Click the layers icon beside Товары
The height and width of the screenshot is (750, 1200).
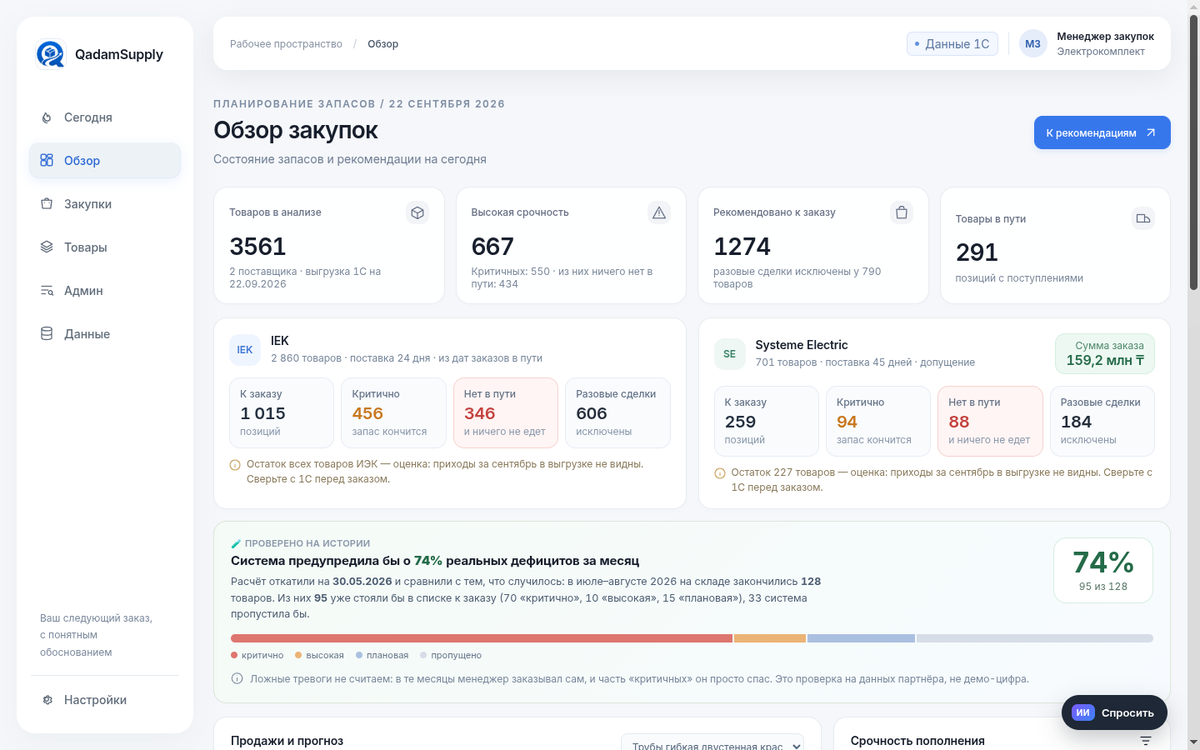pyautogui.click(x=47, y=247)
